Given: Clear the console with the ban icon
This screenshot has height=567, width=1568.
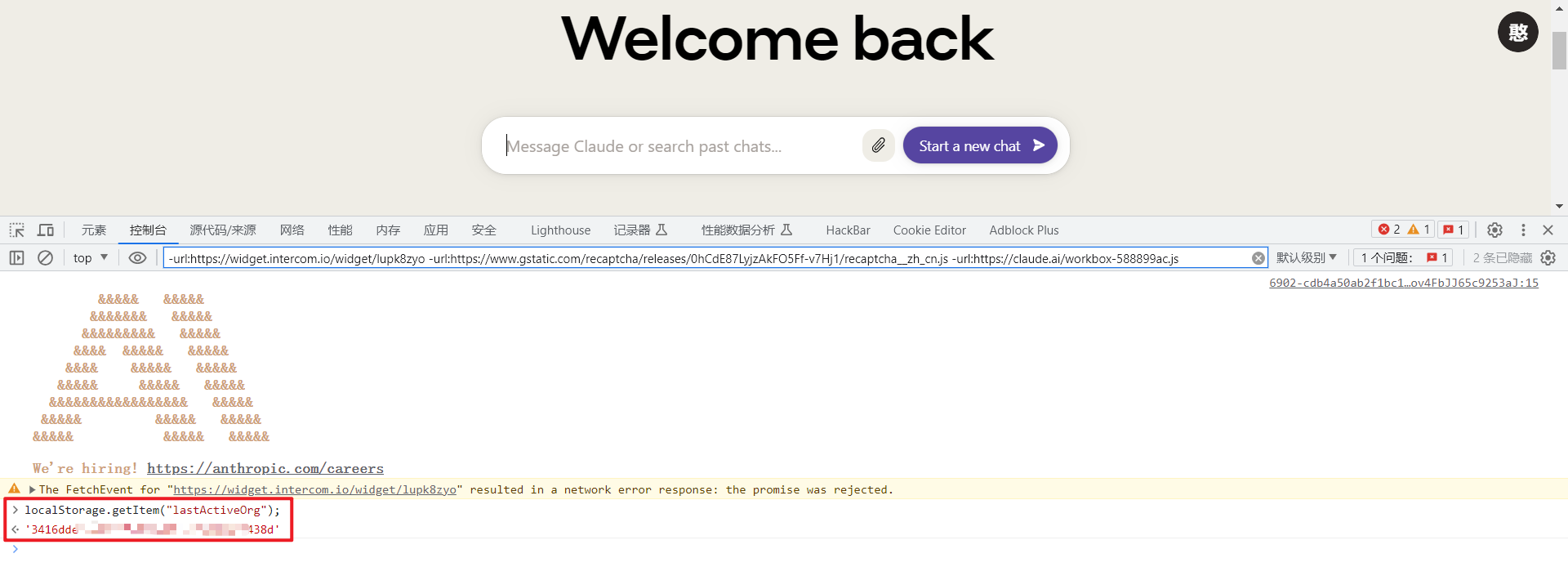Looking at the screenshot, I should pos(46,258).
